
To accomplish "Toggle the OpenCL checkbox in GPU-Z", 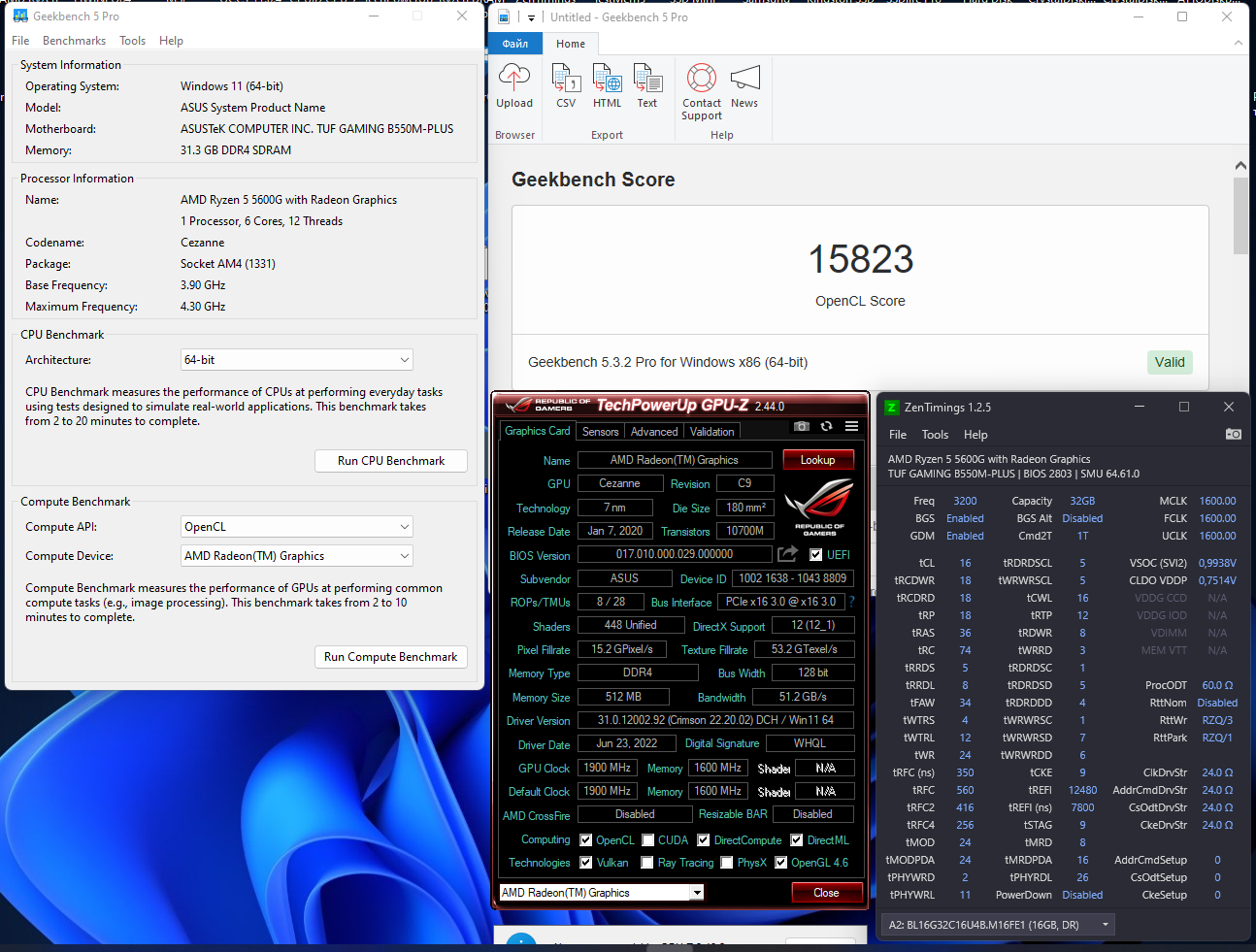I will point(585,840).
